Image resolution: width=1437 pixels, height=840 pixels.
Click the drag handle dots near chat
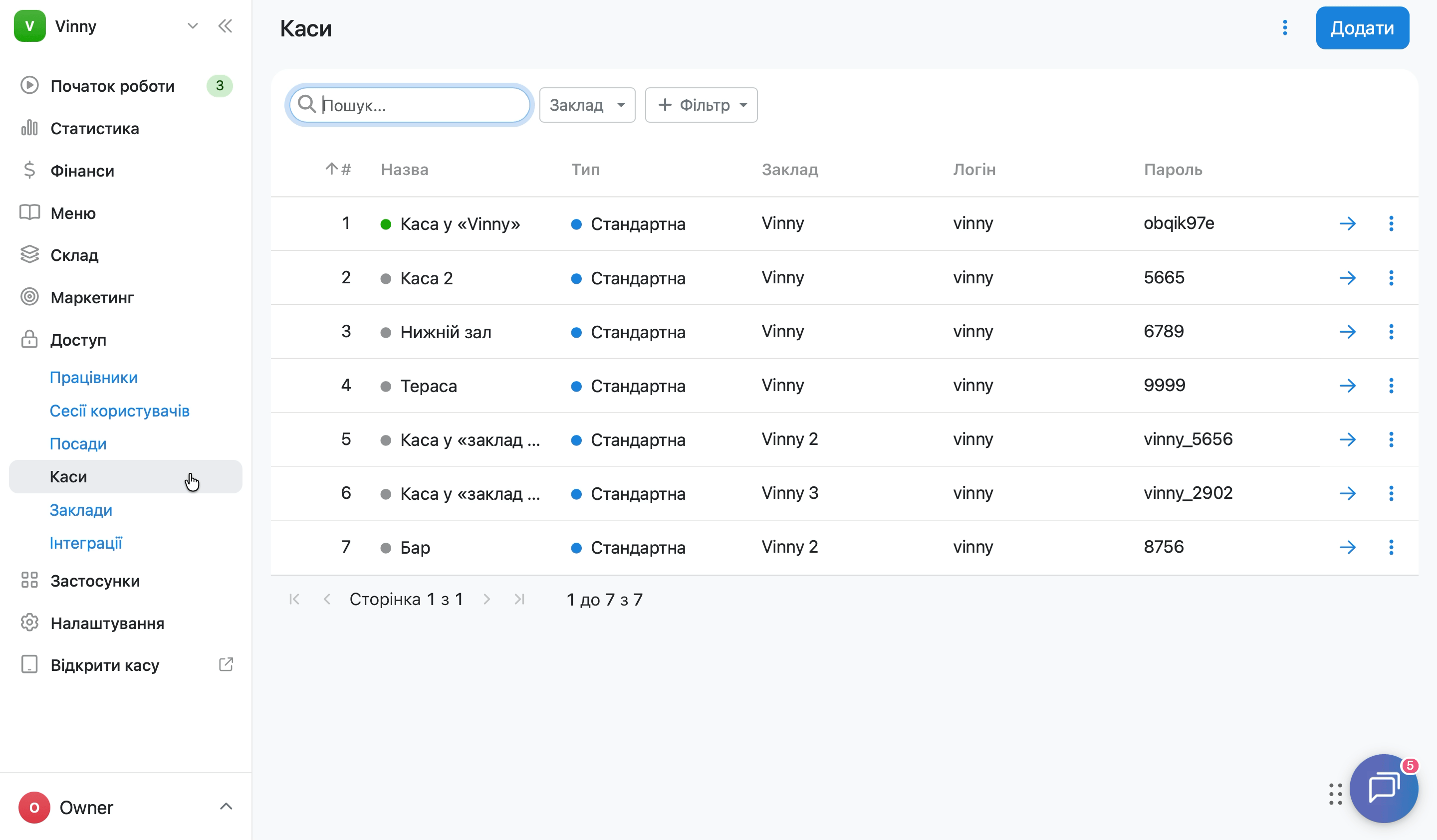(x=1336, y=794)
